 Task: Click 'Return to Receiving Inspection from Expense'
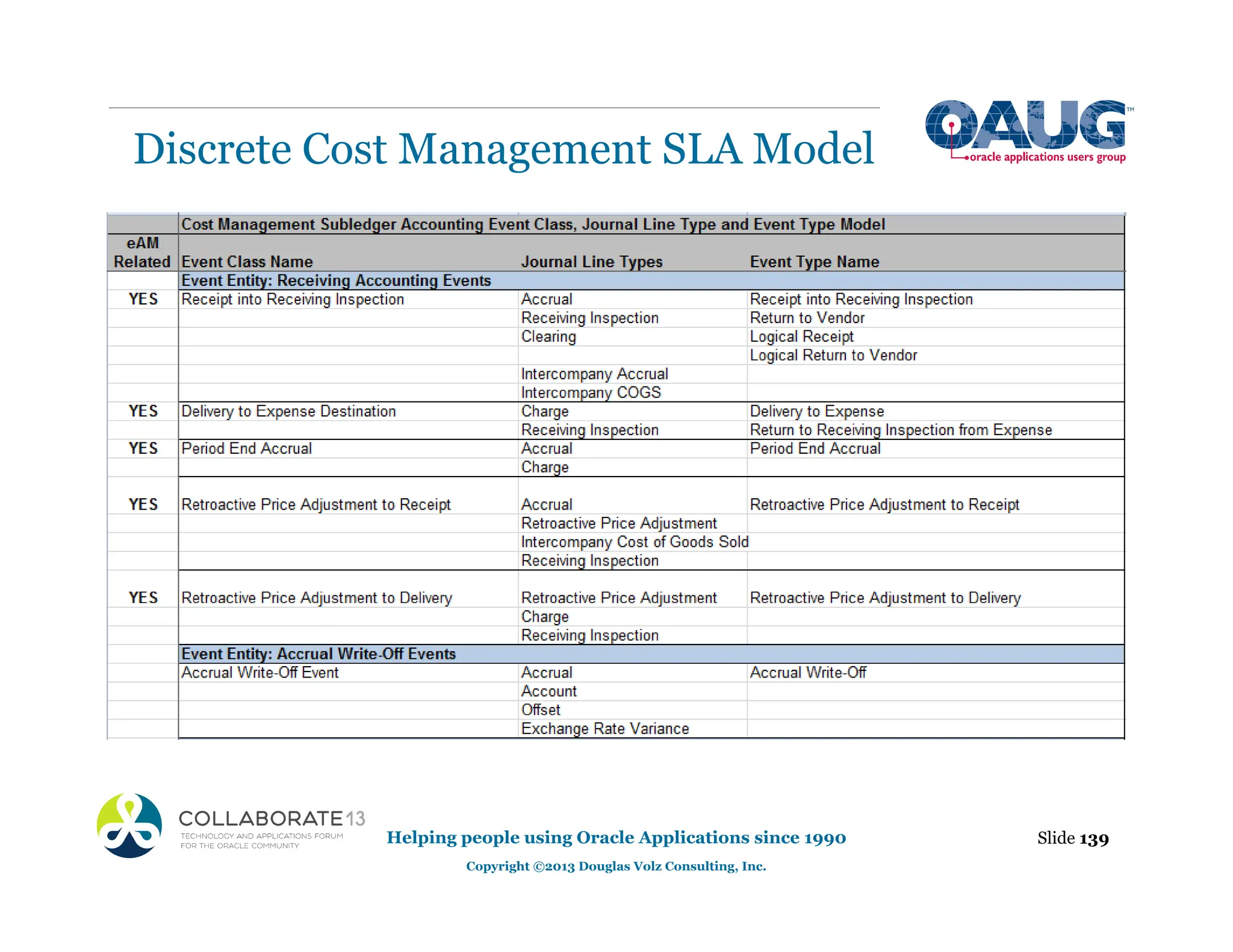(x=901, y=430)
